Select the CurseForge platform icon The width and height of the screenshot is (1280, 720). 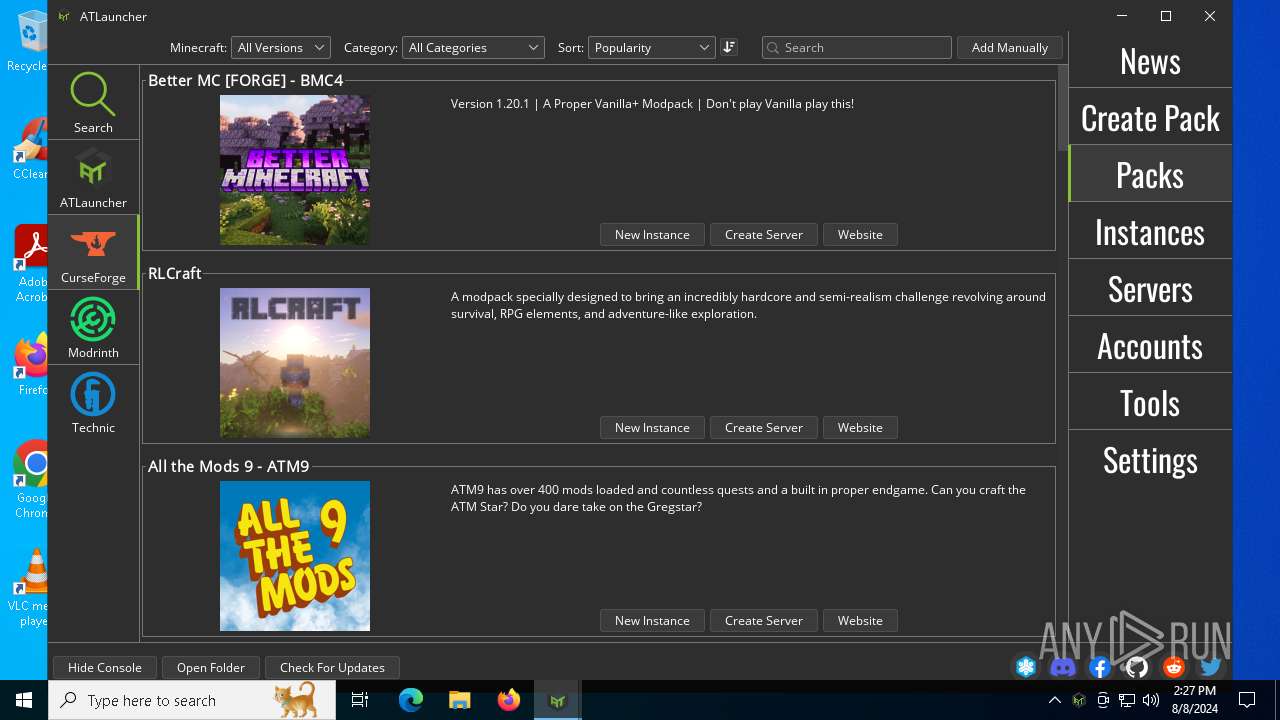(x=93, y=252)
